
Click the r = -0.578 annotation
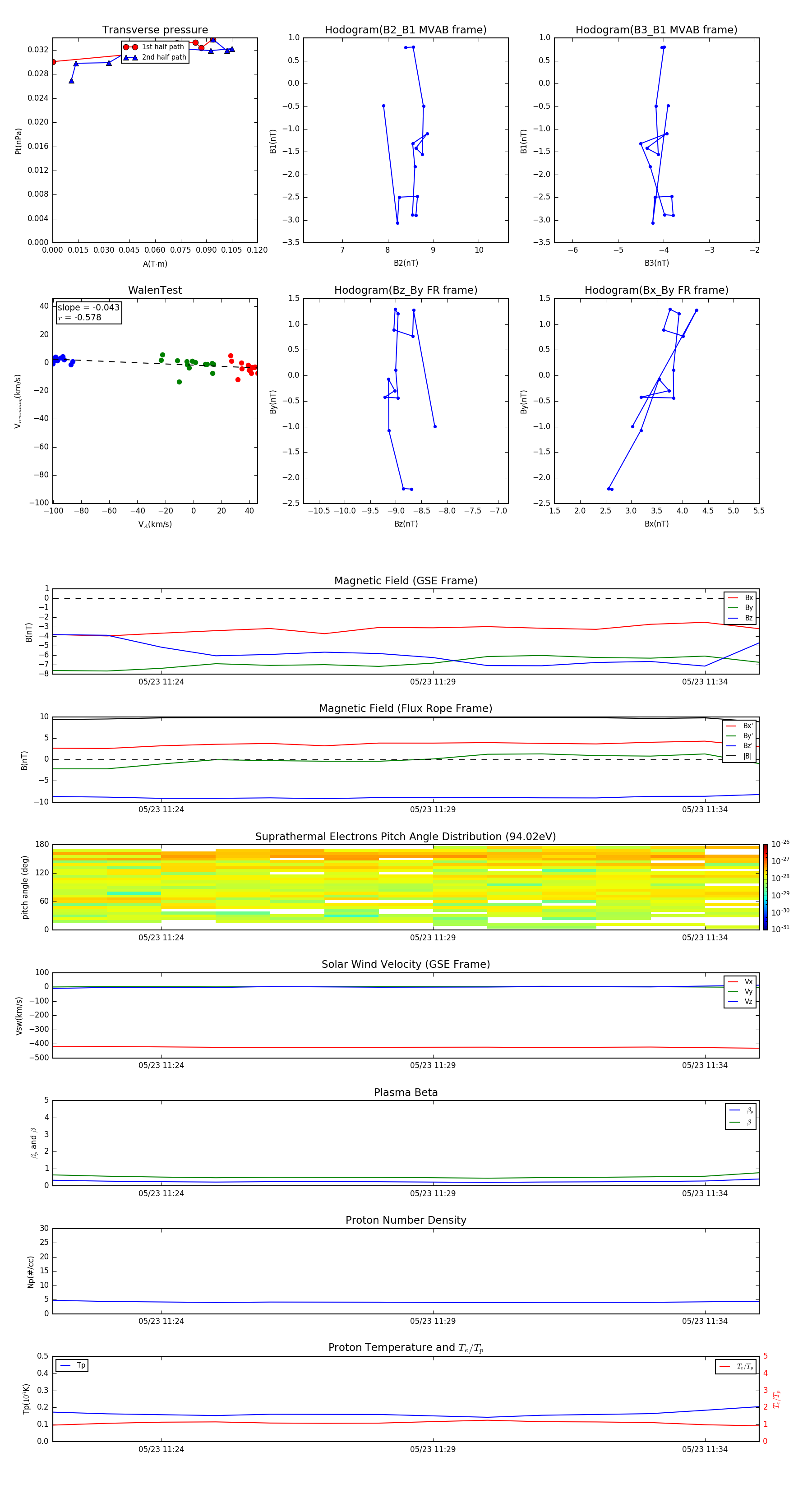tap(80, 317)
